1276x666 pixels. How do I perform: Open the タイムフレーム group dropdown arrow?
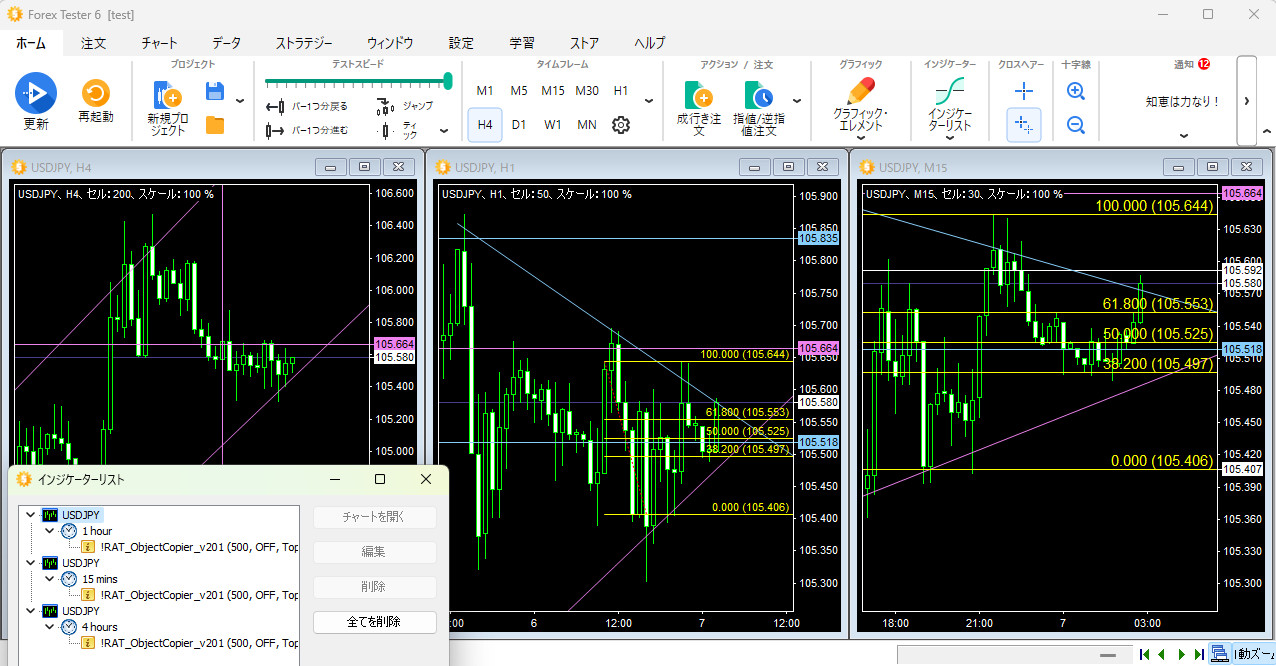(x=649, y=101)
